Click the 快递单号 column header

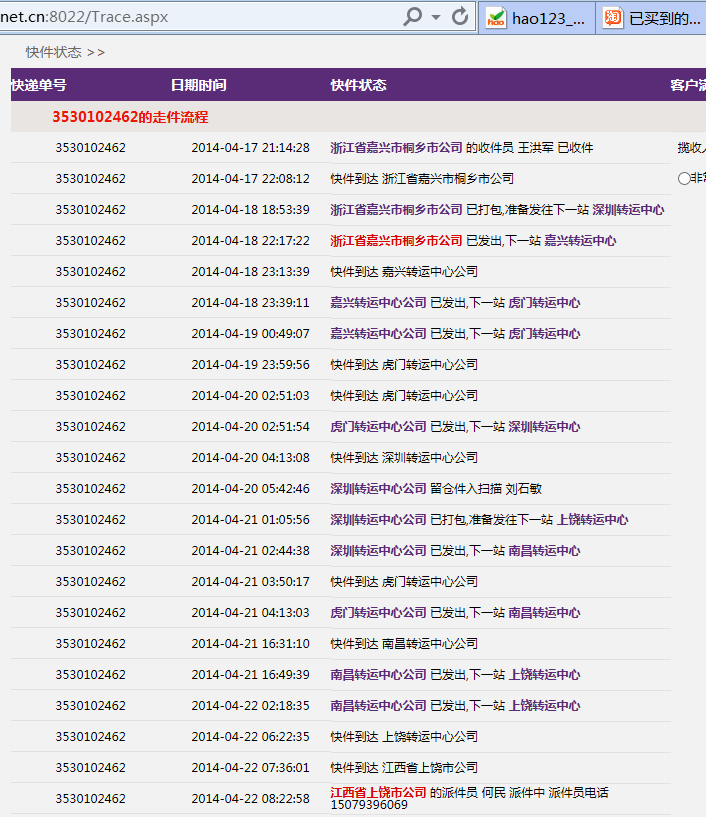click(39, 85)
